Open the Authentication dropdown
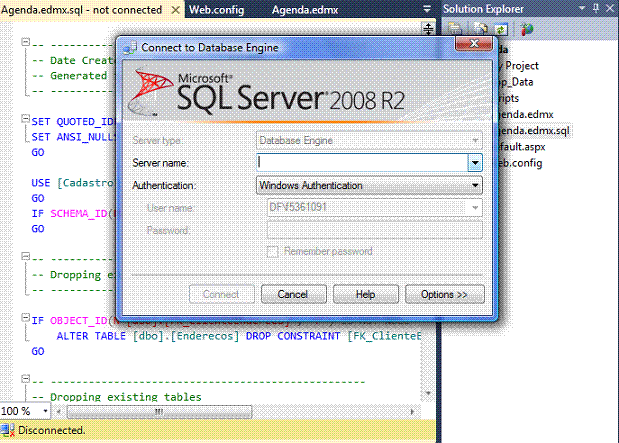 [475, 185]
